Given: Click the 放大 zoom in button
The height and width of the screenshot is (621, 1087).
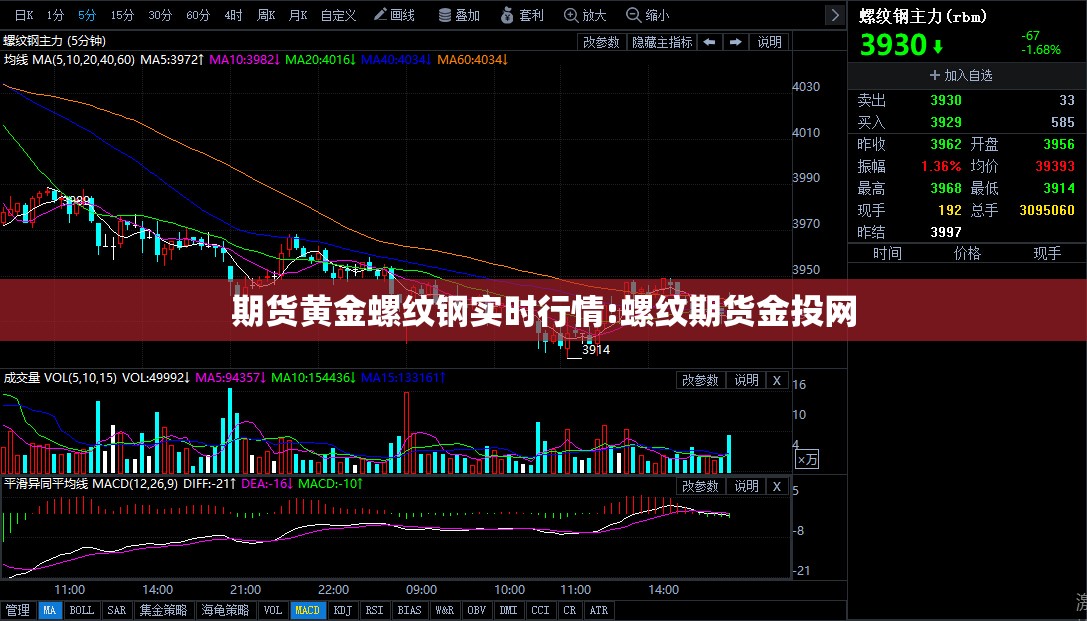Looking at the screenshot, I should 585,15.
